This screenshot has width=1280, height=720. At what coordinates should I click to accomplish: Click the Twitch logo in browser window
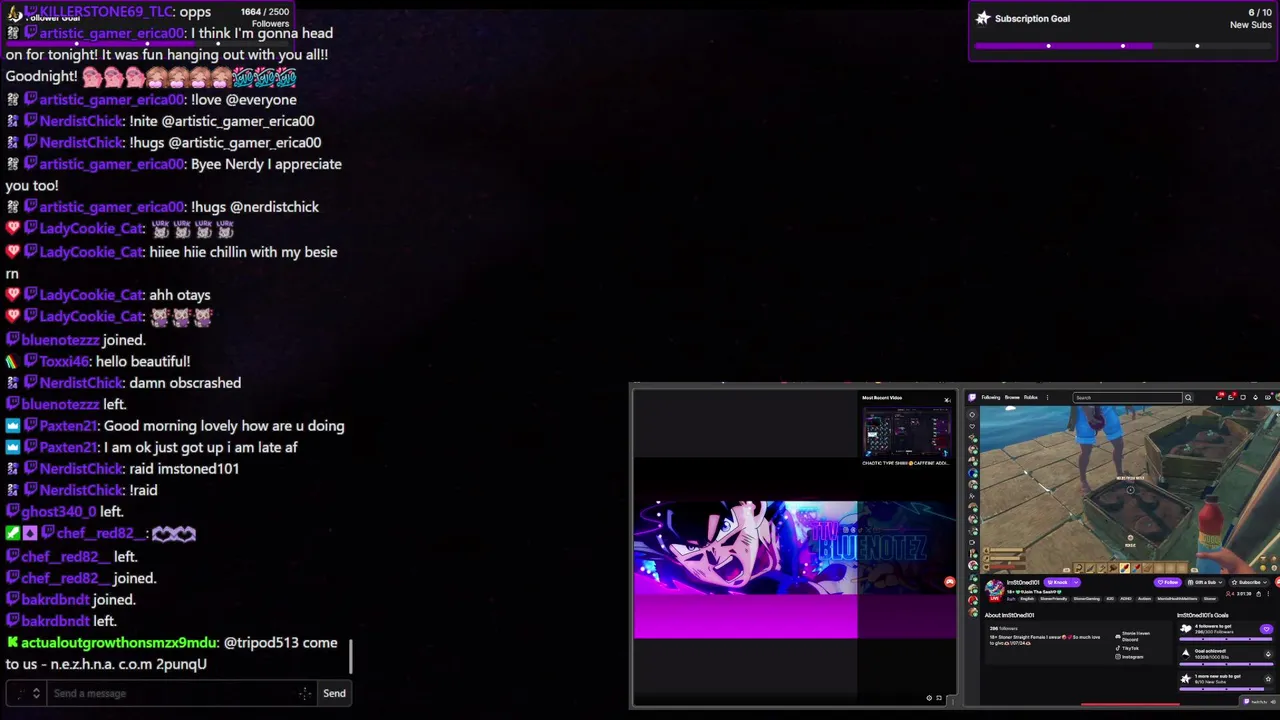[972, 397]
